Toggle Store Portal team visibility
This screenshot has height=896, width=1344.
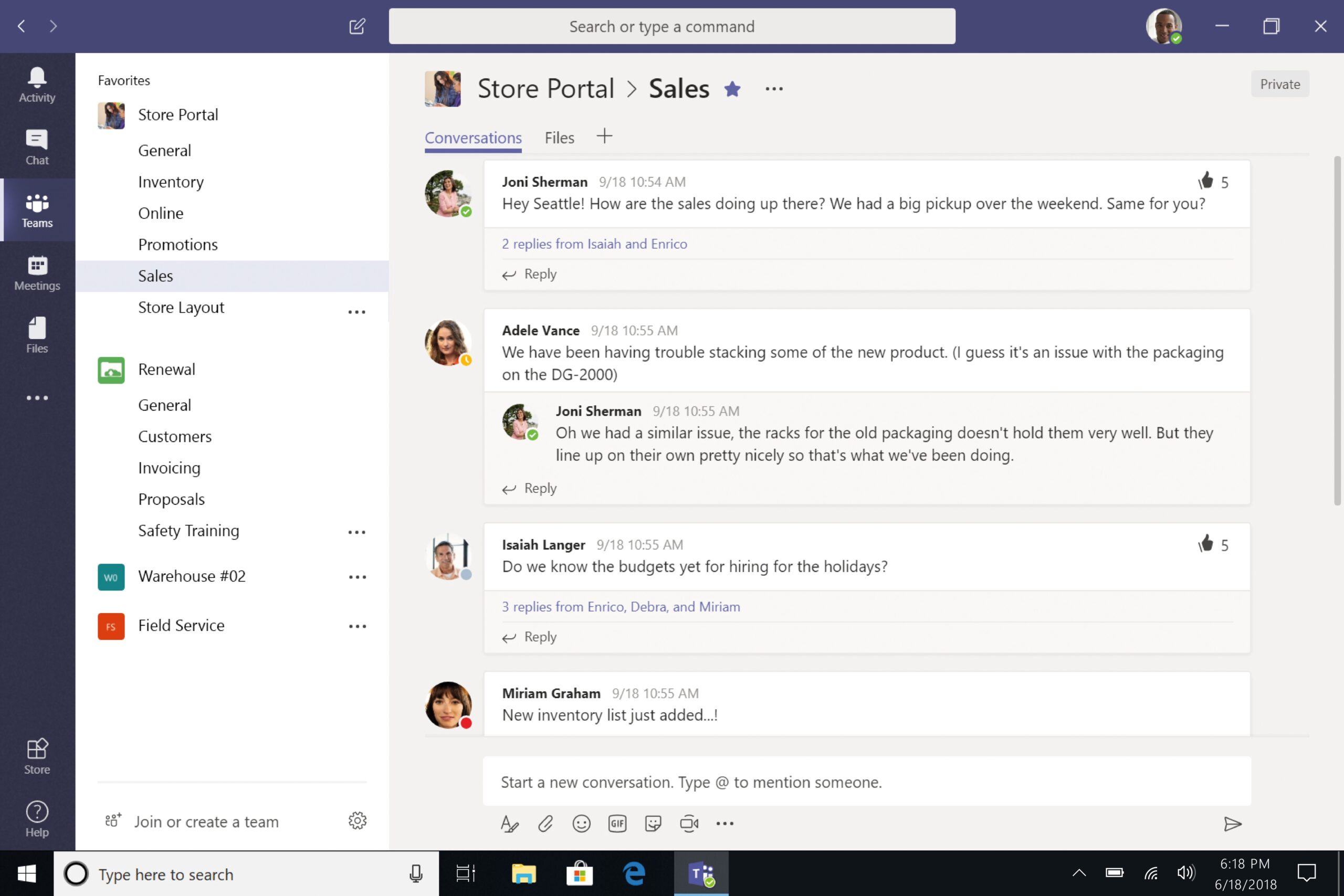click(177, 114)
